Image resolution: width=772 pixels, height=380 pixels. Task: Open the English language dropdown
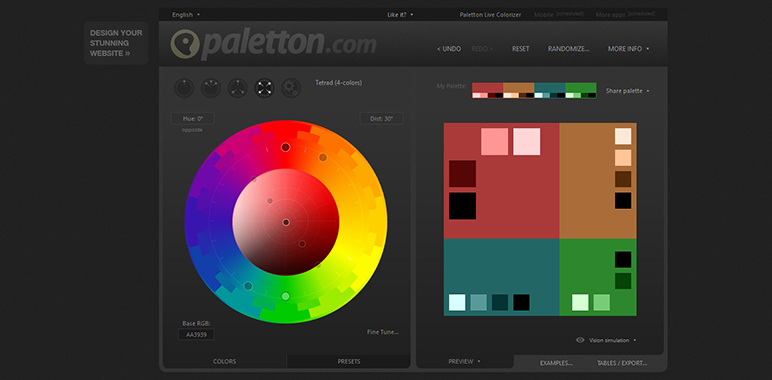click(x=186, y=15)
